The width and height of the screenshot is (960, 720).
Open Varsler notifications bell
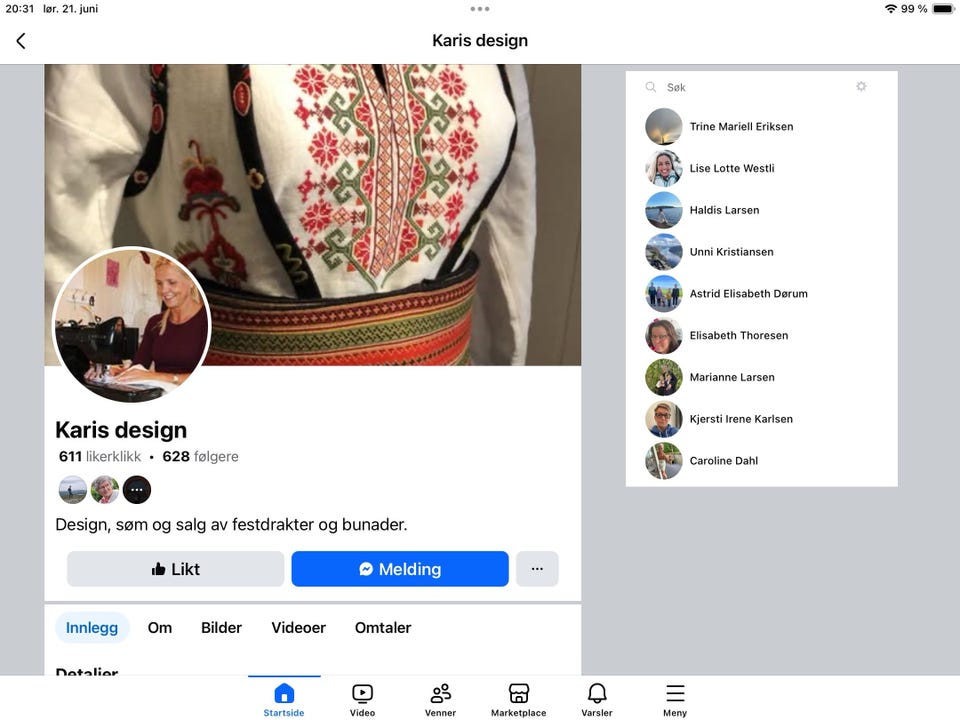pyautogui.click(x=597, y=700)
